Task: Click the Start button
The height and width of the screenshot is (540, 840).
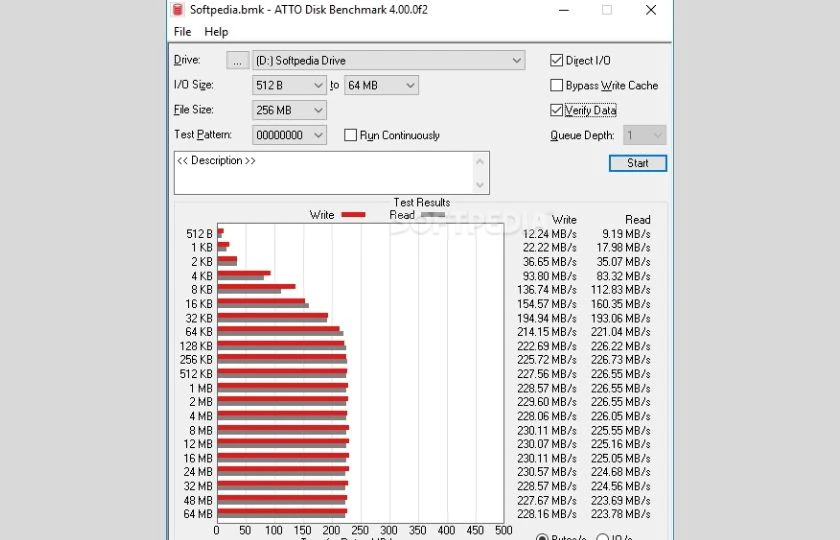Action: click(638, 163)
